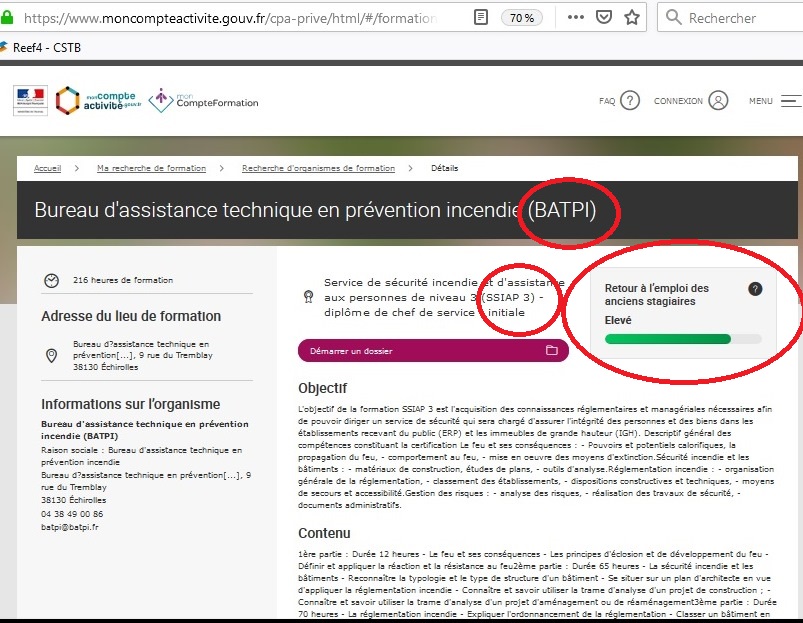This screenshot has height=623, width=803.
Task: Open the help tooltip on 'Retour à l'emploi'
Action: [755, 289]
